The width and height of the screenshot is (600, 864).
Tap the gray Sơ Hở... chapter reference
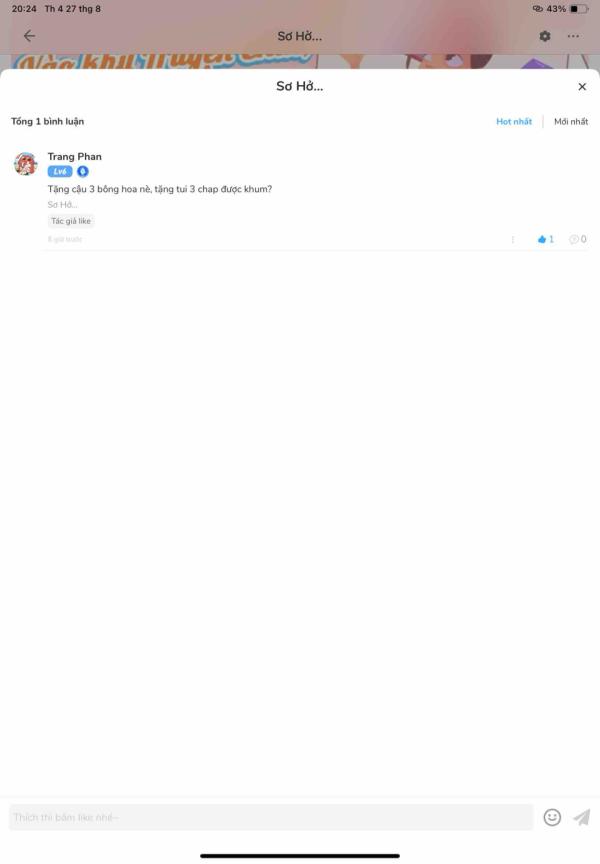pos(62,204)
